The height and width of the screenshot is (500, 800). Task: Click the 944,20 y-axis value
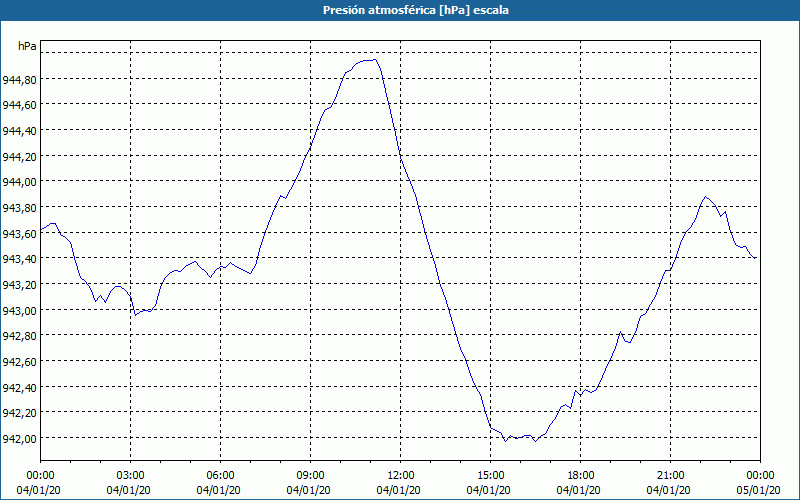(20, 157)
